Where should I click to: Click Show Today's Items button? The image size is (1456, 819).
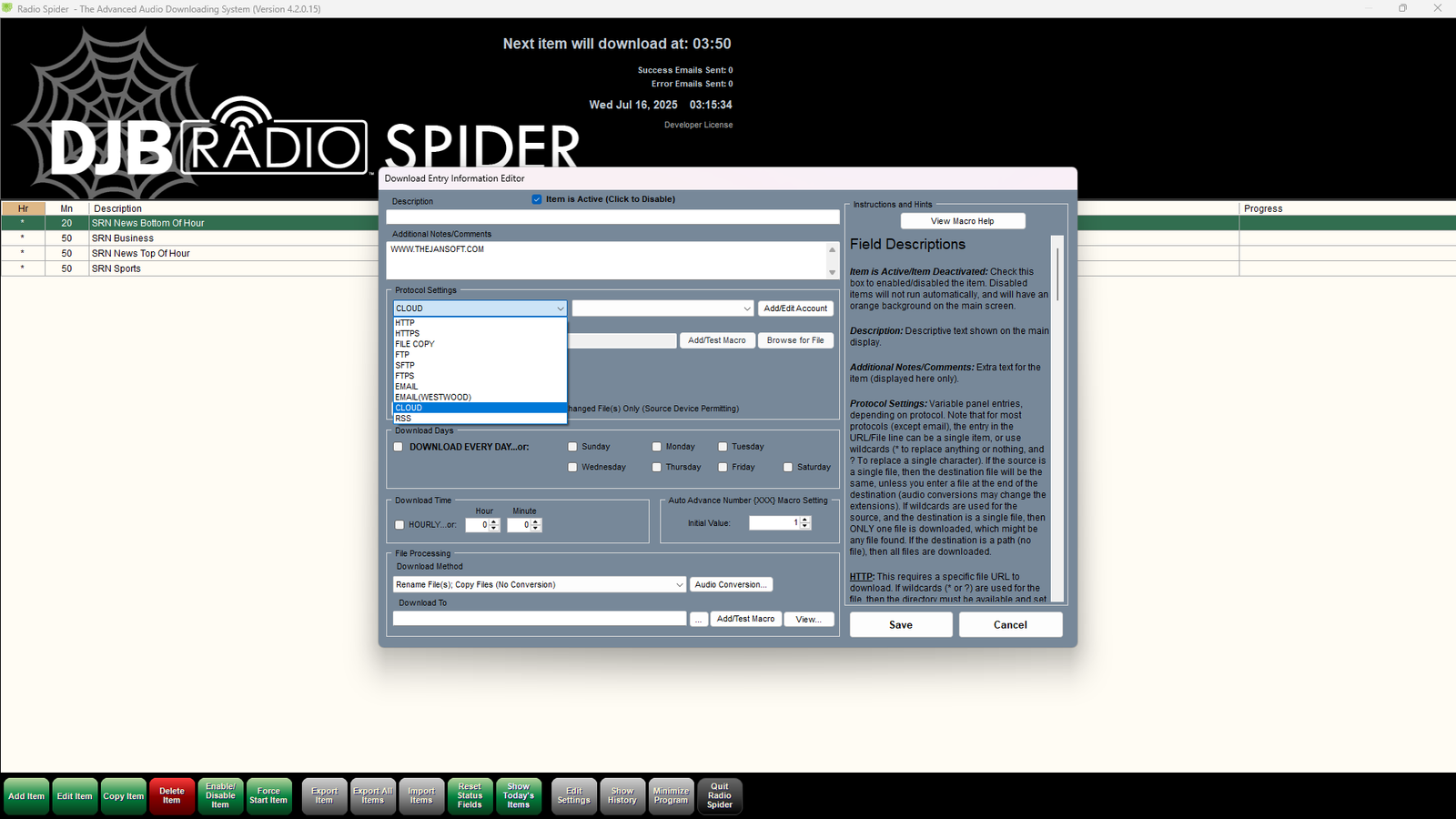519,796
